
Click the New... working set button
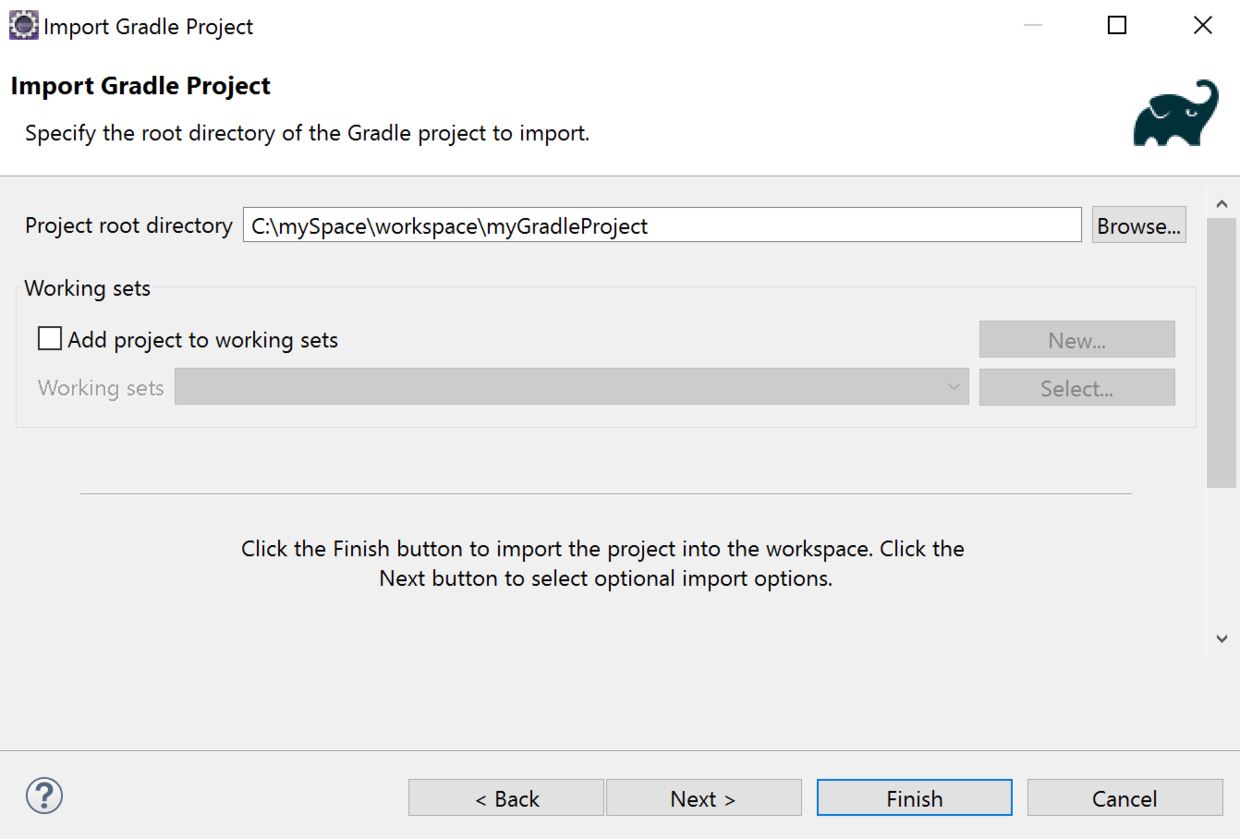[1076, 340]
